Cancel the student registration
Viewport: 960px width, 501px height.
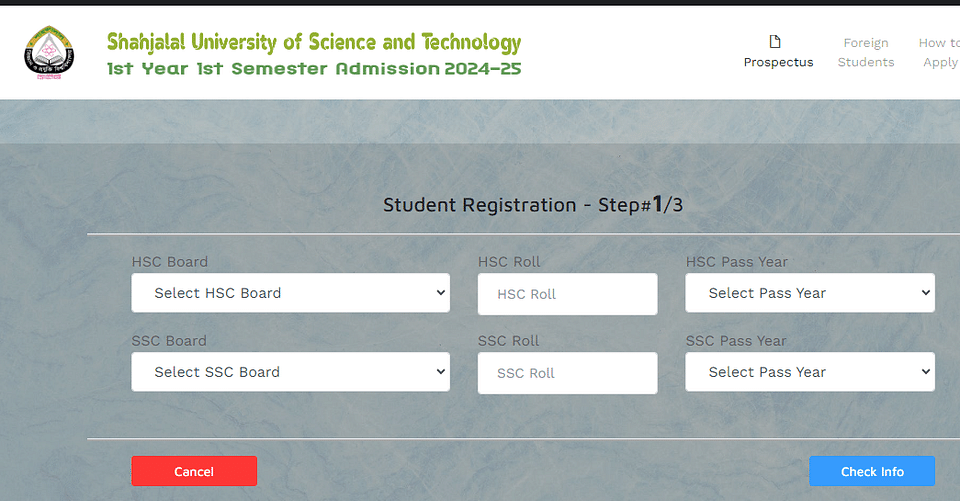(194, 471)
